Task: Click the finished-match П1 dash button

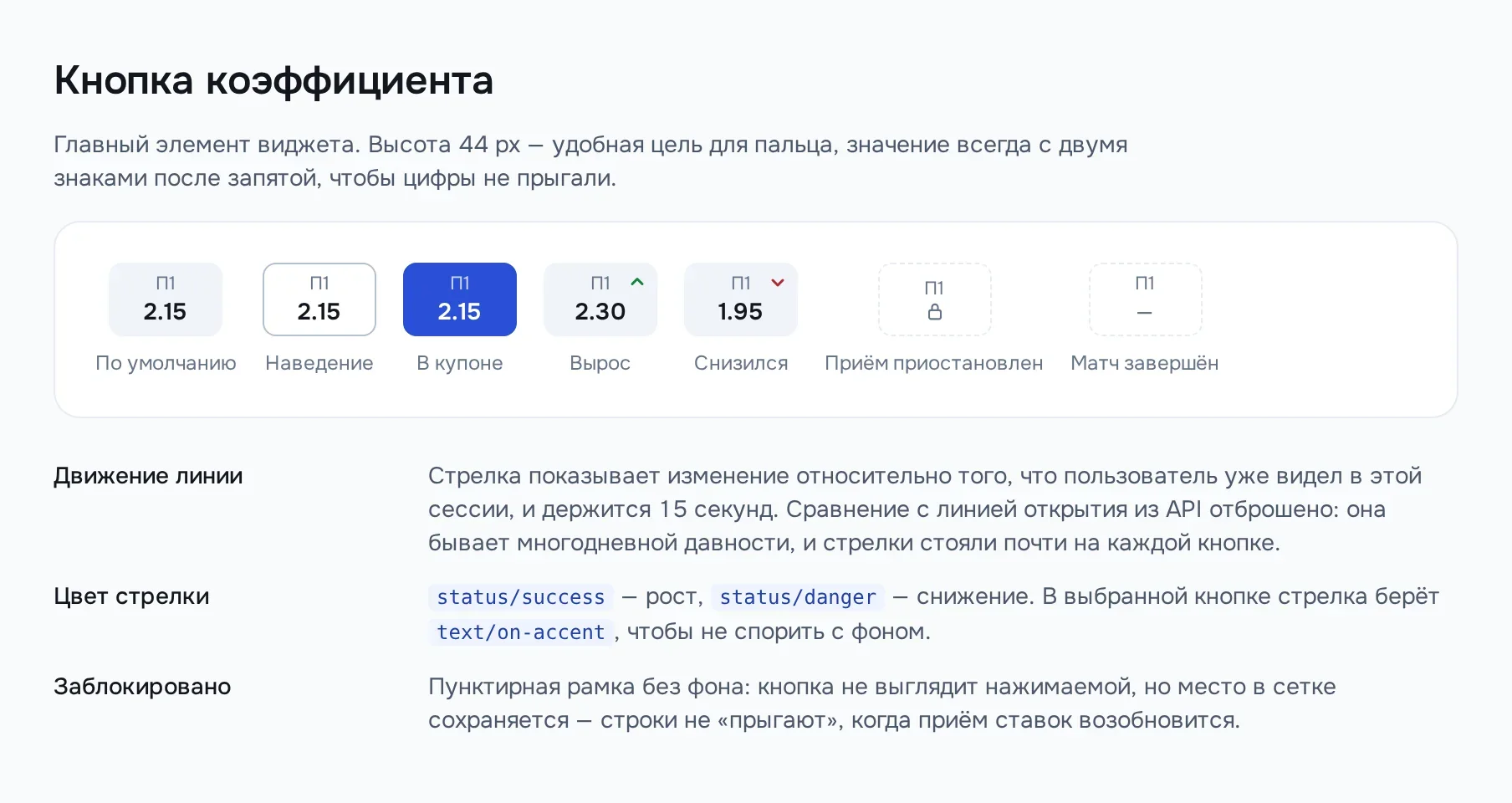Action: 1146,299
